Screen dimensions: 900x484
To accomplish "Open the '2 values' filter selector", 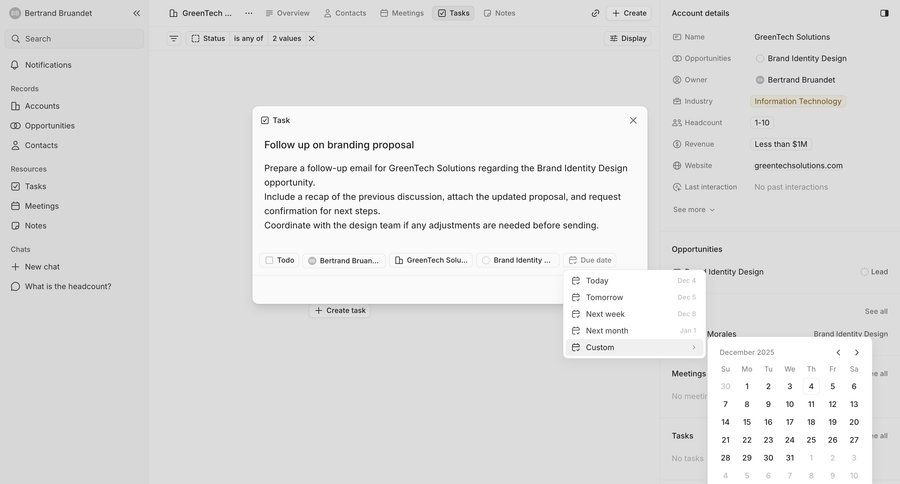I will [x=286, y=38].
